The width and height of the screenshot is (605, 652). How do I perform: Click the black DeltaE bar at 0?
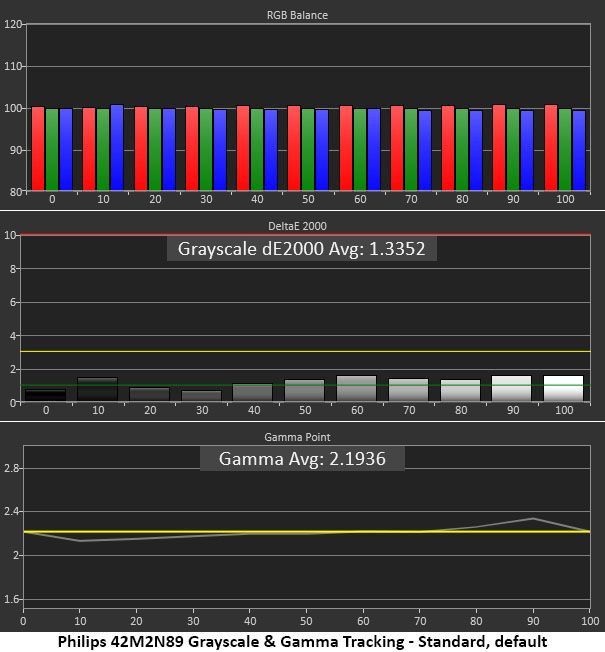pos(46,395)
